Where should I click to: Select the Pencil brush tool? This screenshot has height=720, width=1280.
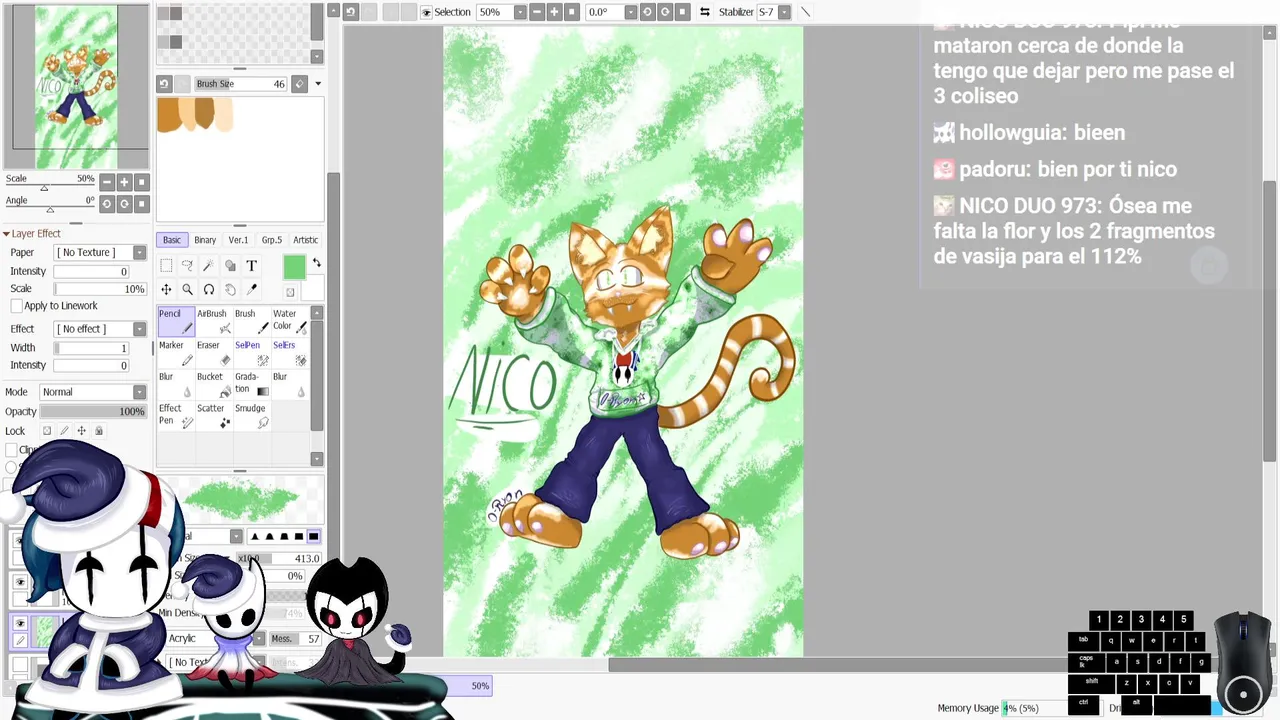click(x=175, y=320)
